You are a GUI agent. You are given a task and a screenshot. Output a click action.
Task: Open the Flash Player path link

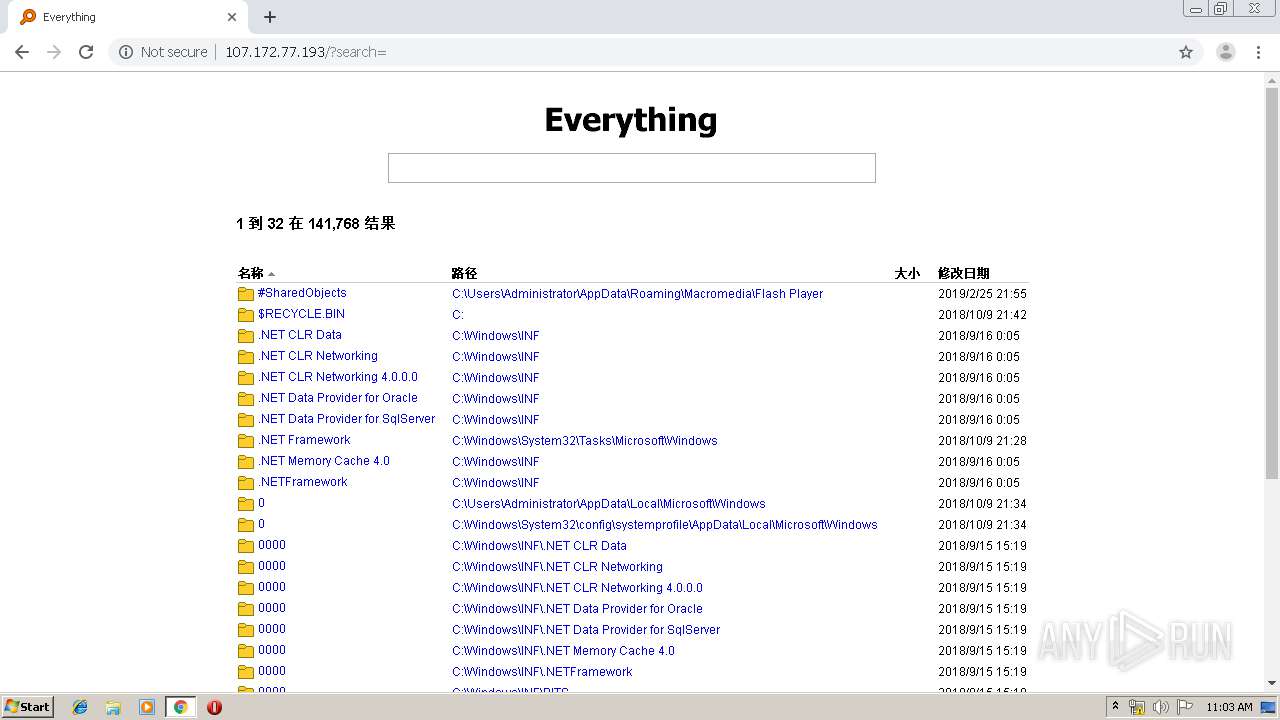coord(637,294)
